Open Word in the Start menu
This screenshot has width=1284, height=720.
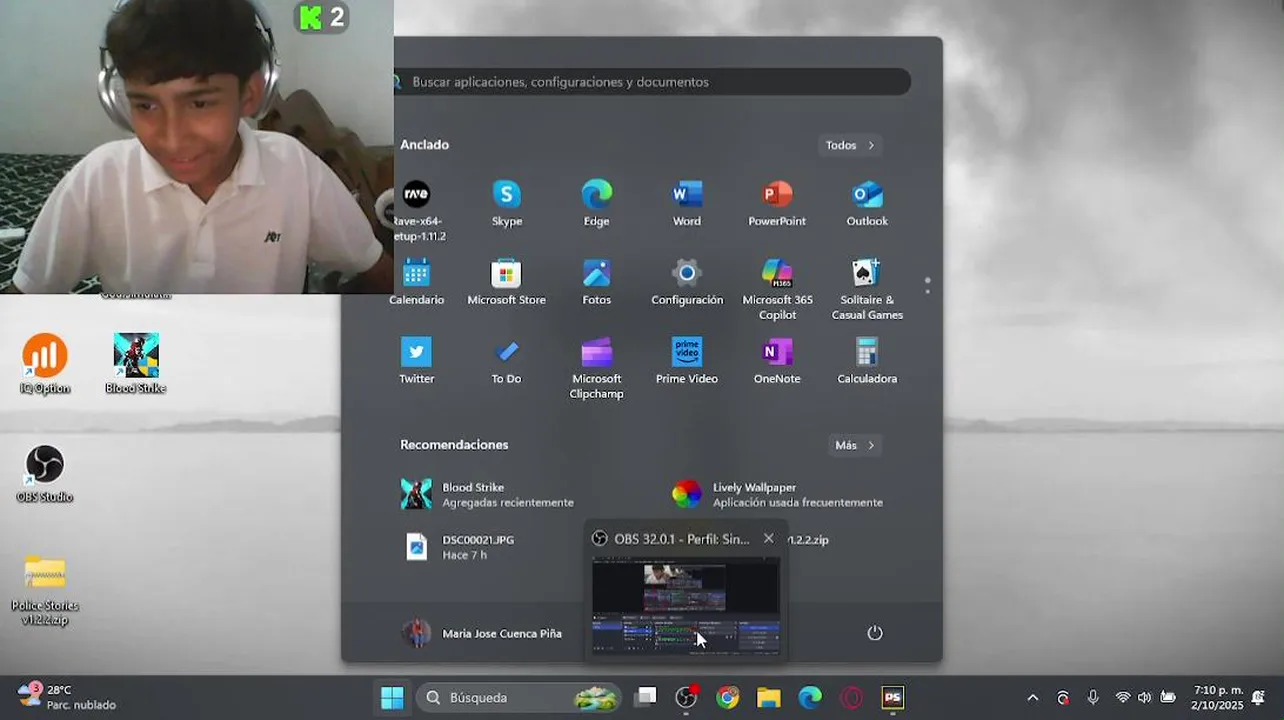(687, 203)
